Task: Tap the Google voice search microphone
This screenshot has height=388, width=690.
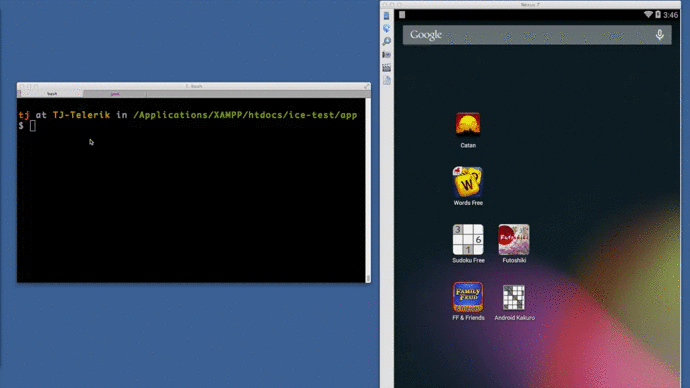Action: (x=659, y=35)
